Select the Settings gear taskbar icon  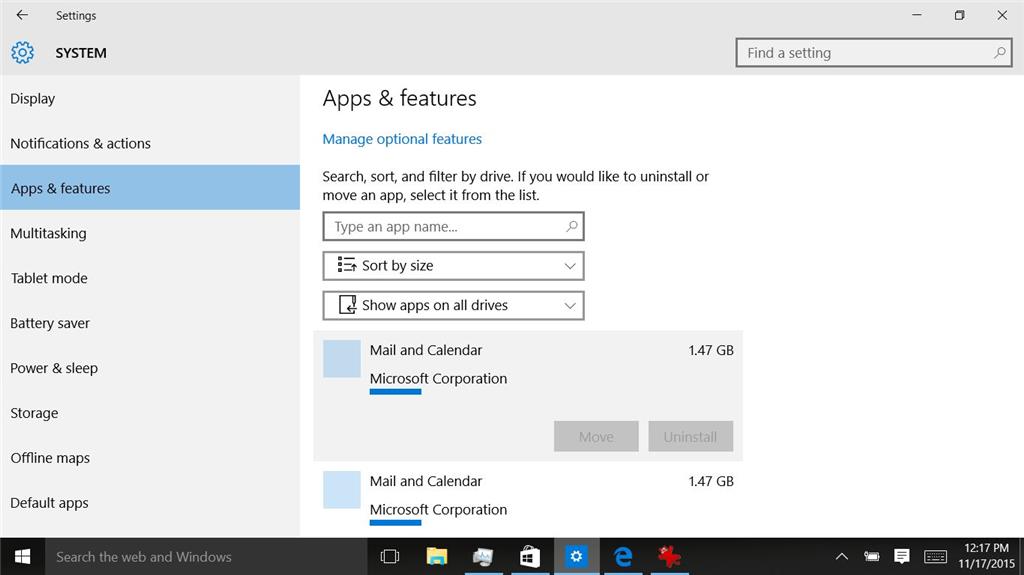(576, 557)
